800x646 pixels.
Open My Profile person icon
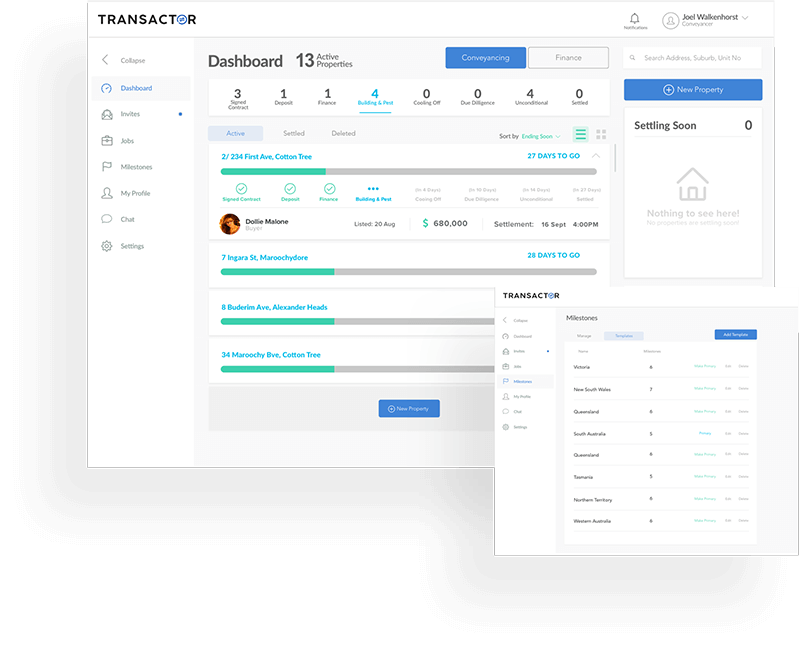[107, 193]
